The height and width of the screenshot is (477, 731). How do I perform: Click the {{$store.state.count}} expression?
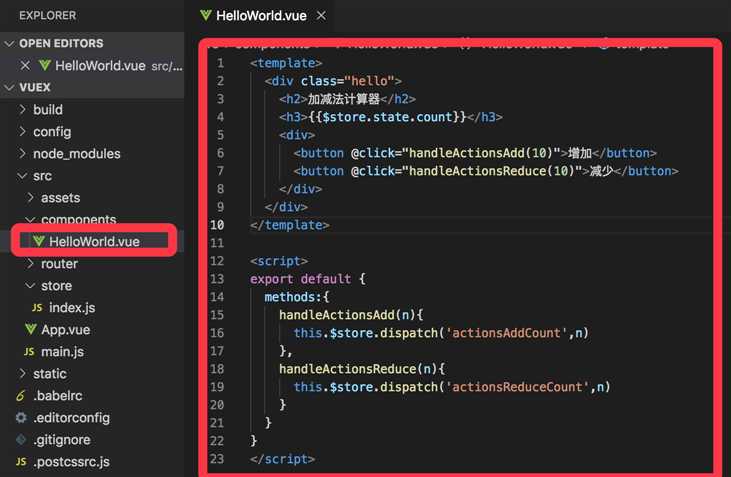(x=387, y=117)
